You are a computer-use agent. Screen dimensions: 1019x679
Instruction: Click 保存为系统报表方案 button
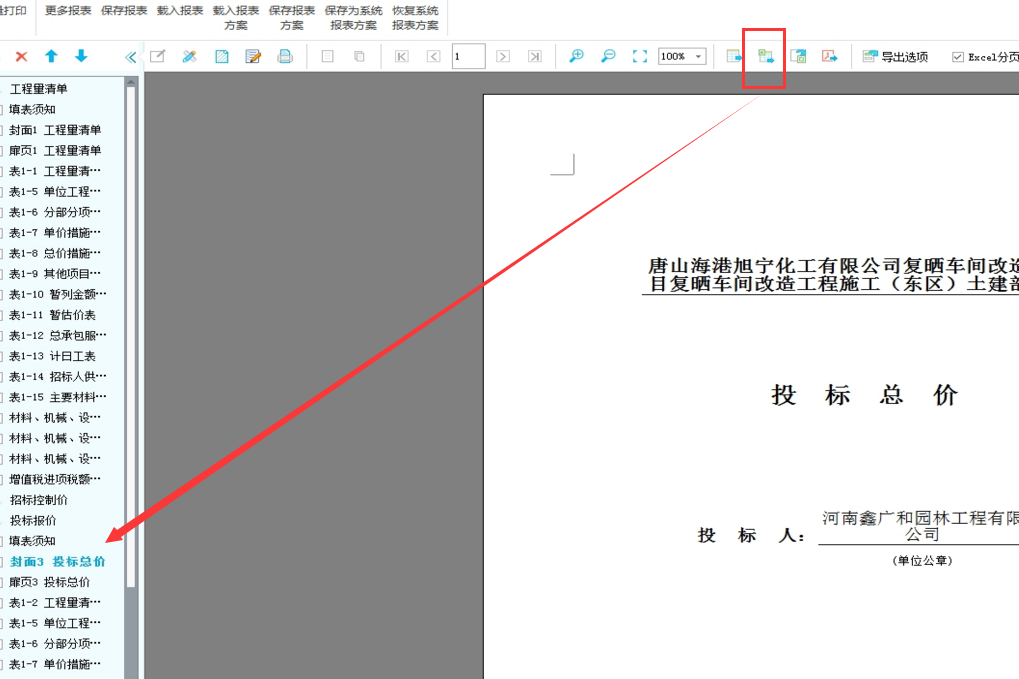pos(354,18)
